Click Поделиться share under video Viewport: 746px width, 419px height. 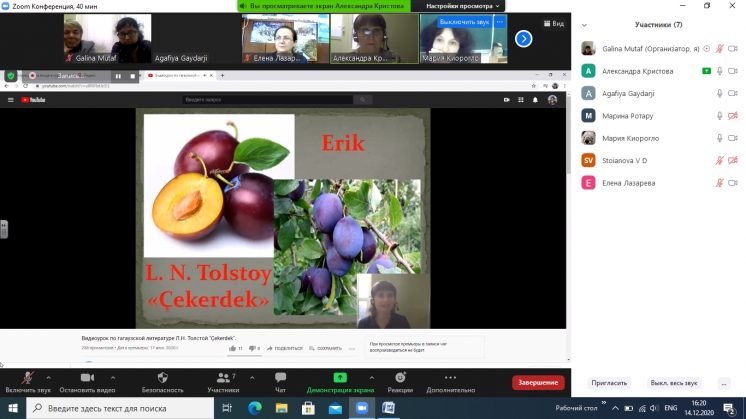point(285,349)
